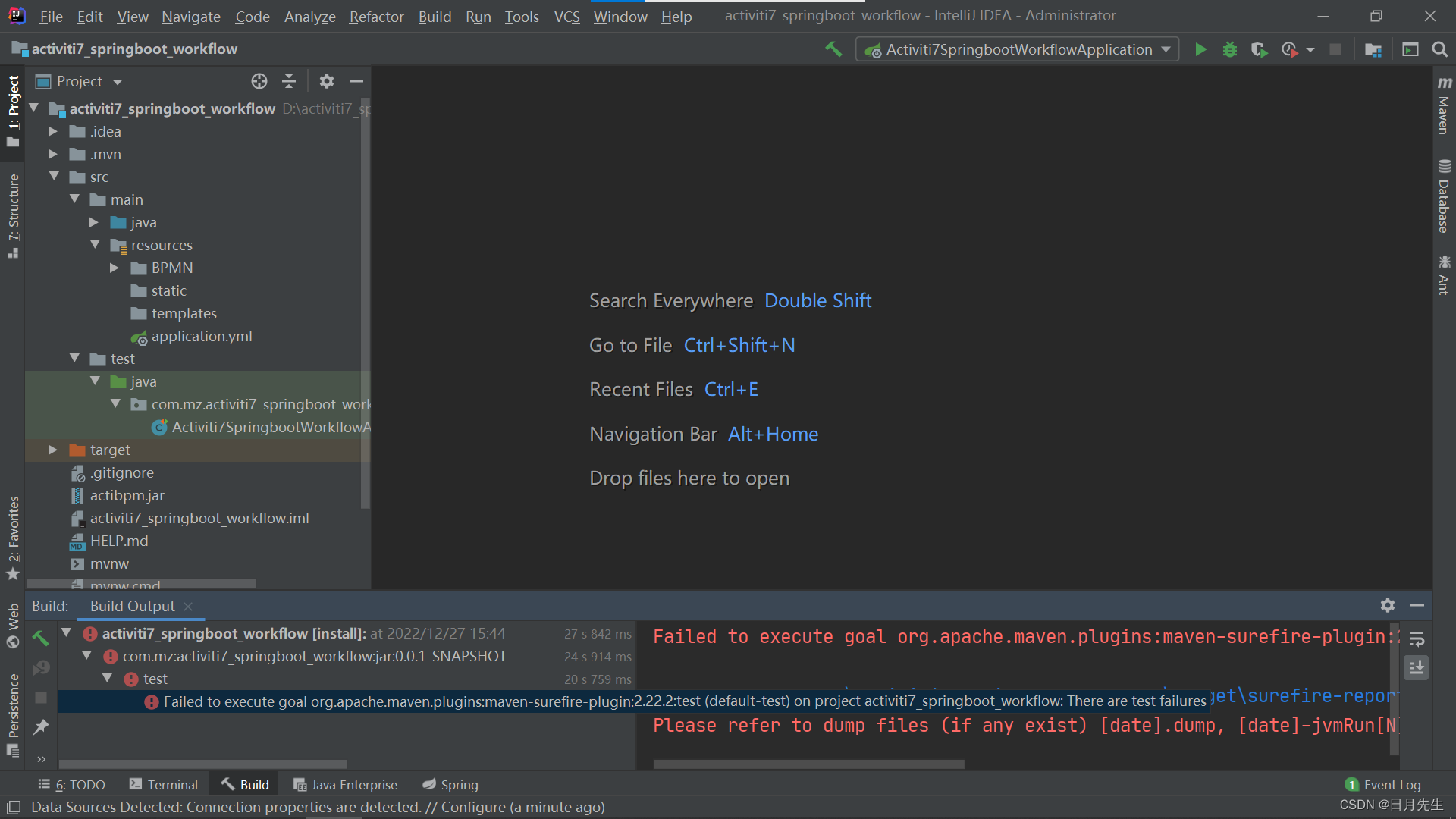Hide the Project tool window
This screenshot has width=1456, height=819.
[x=356, y=81]
